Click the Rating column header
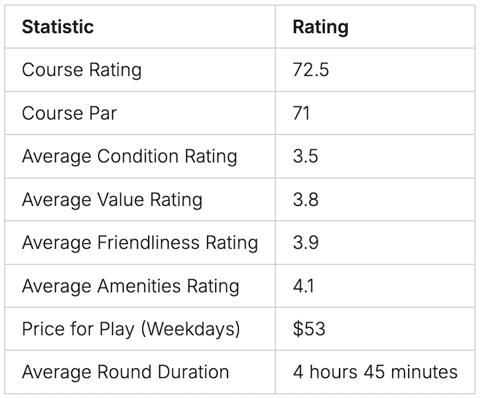This screenshot has width=480, height=398. pyautogui.click(x=321, y=27)
